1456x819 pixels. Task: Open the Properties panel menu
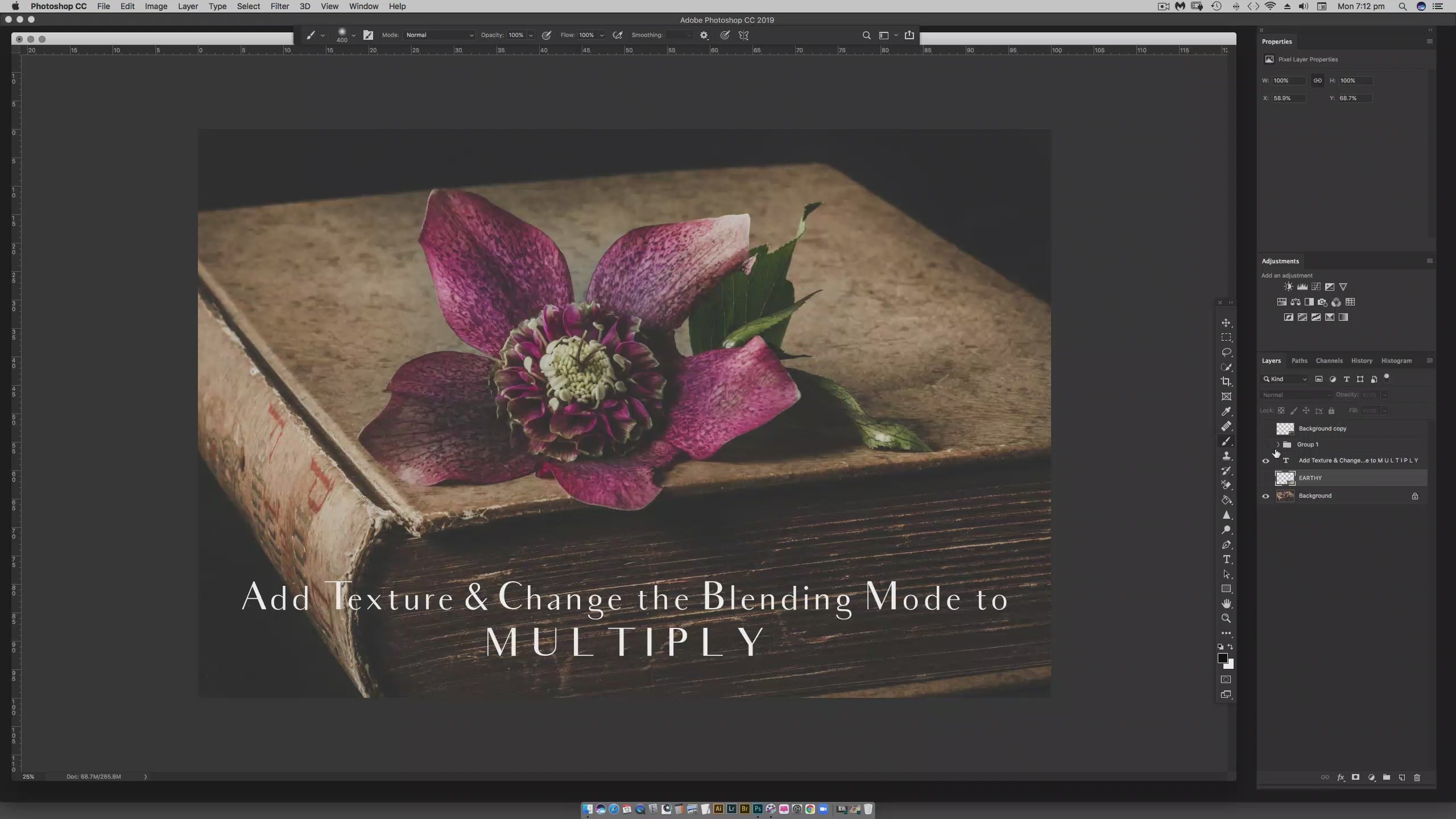(1429, 42)
